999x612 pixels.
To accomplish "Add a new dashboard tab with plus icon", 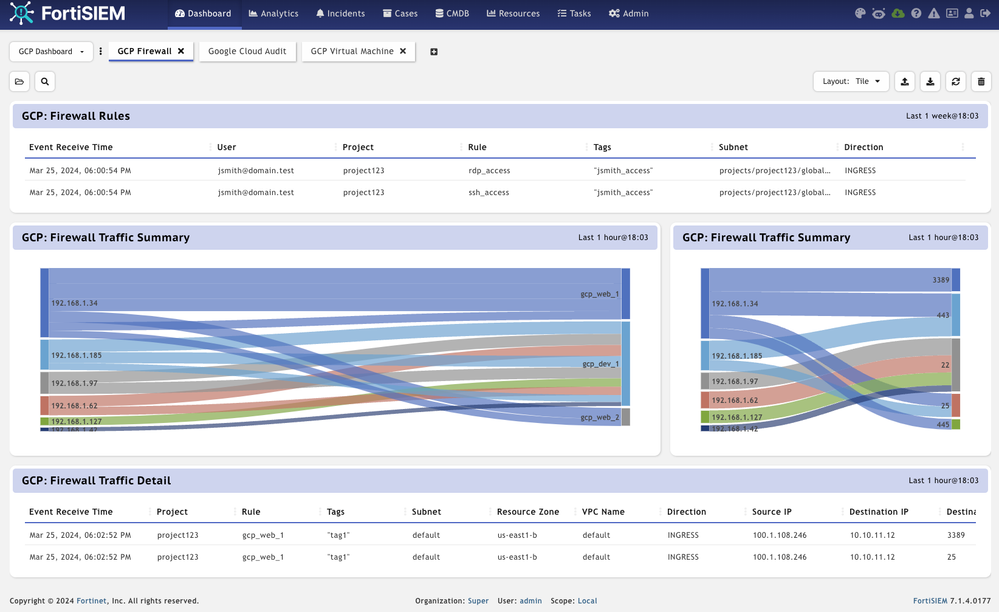I will (x=434, y=52).
